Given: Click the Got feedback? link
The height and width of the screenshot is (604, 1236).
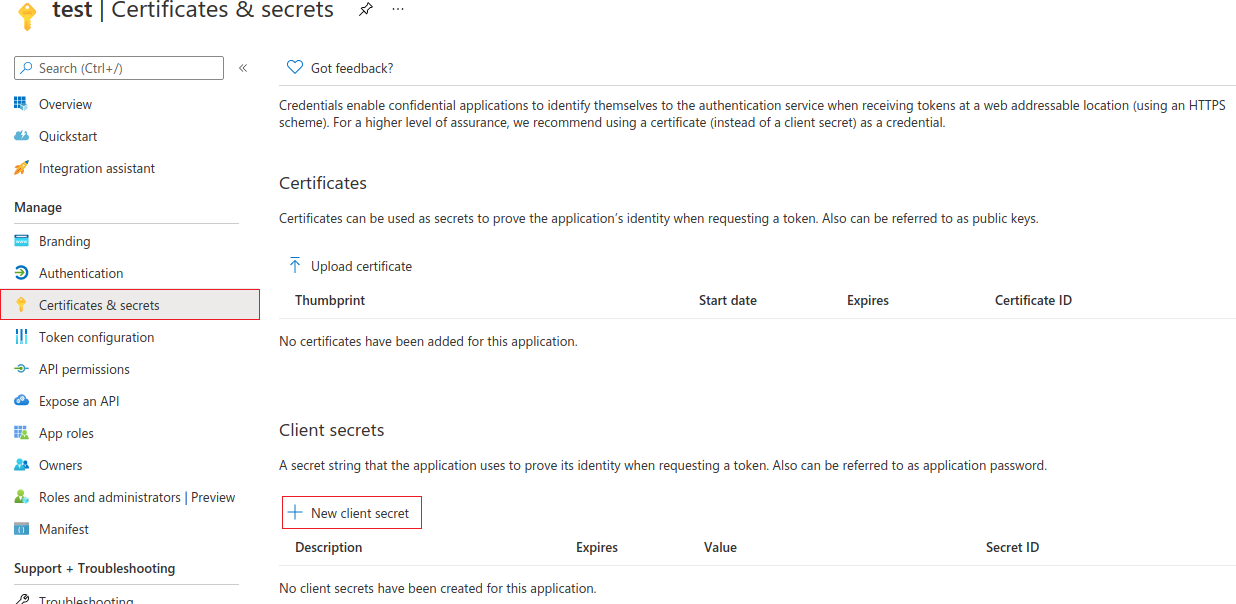Looking at the screenshot, I should click(x=341, y=68).
